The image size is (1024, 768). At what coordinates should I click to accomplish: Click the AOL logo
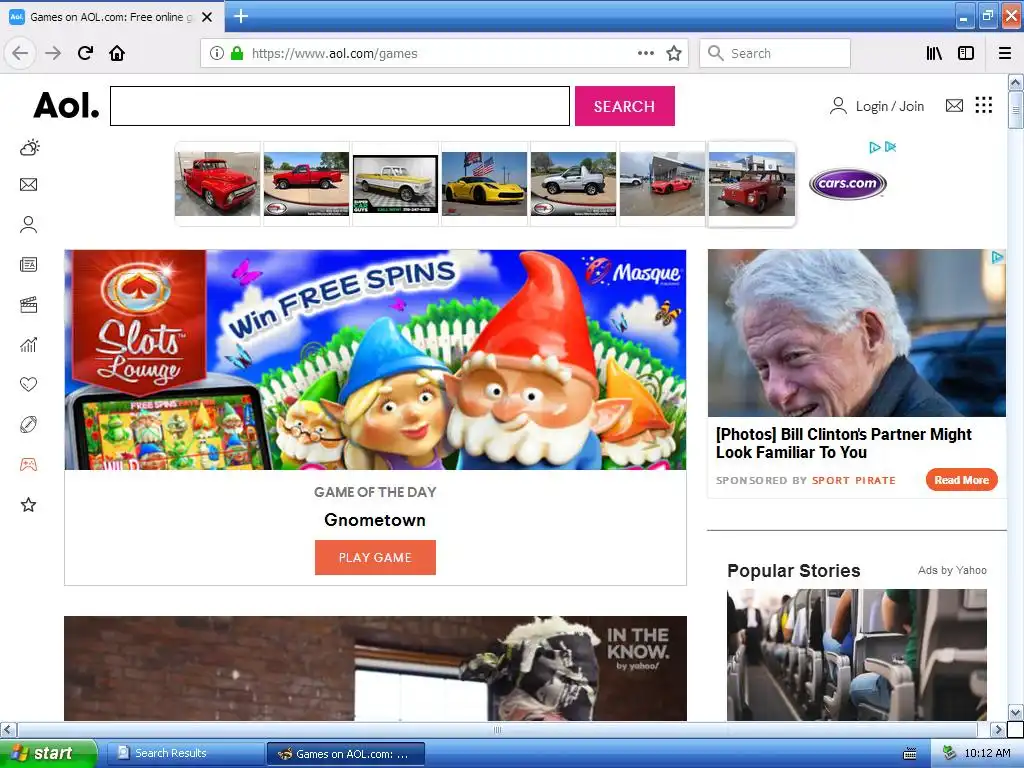67,105
